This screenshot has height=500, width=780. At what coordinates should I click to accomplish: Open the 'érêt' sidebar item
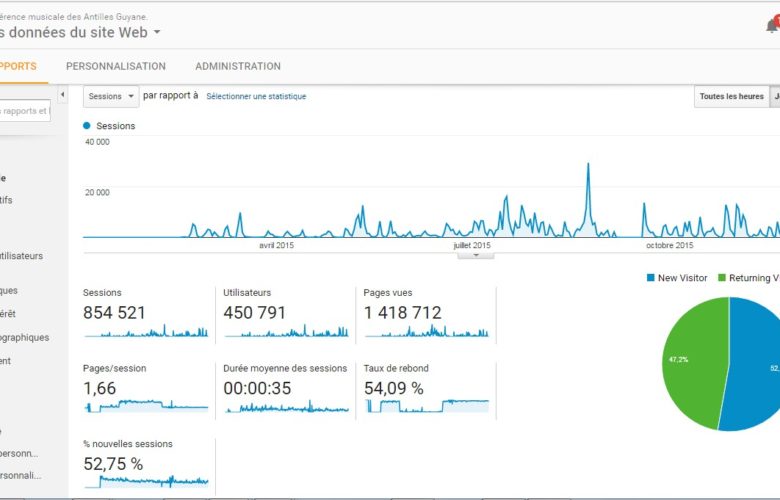(8, 314)
